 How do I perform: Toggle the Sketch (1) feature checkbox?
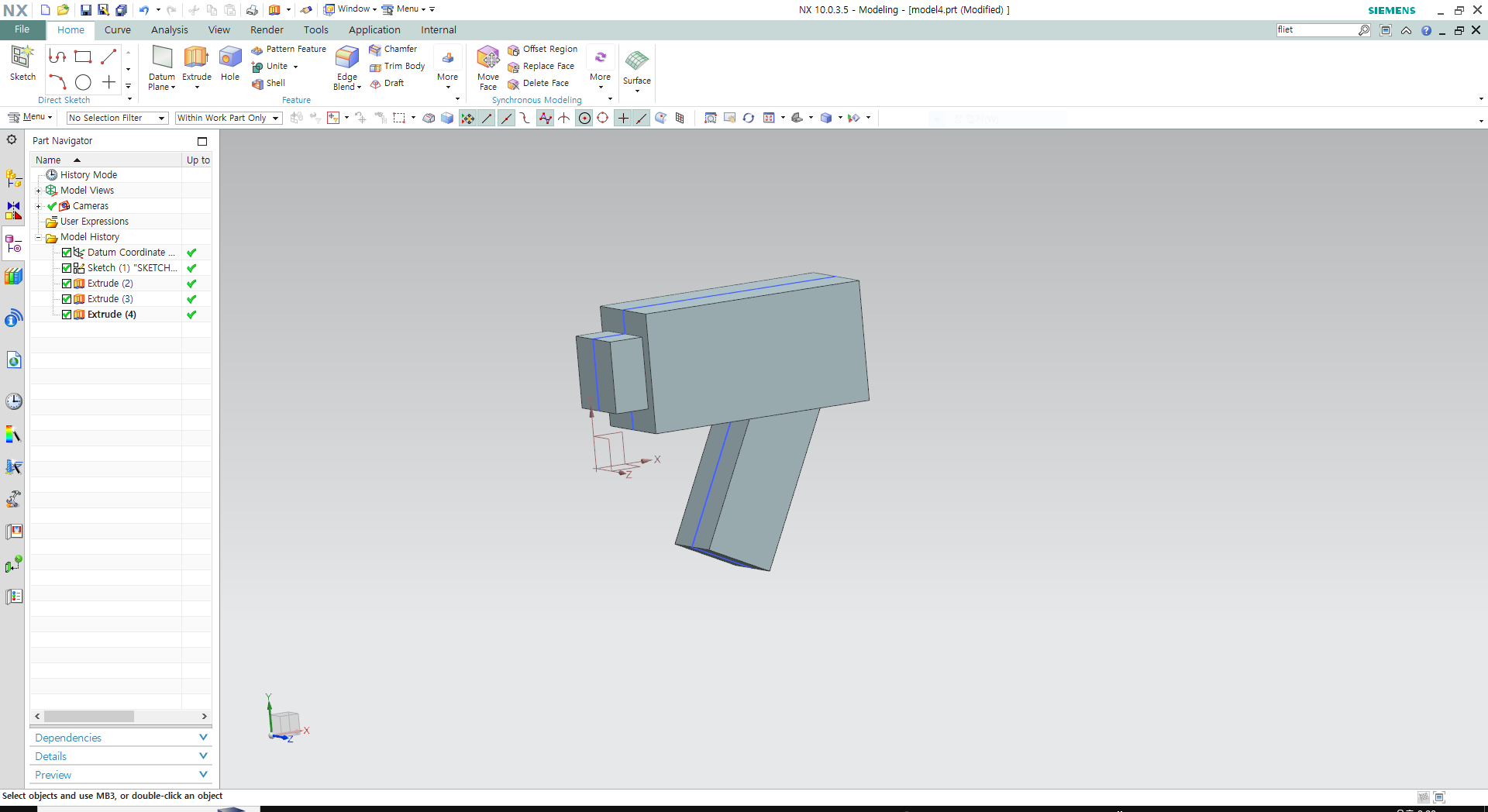tap(67, 268)
